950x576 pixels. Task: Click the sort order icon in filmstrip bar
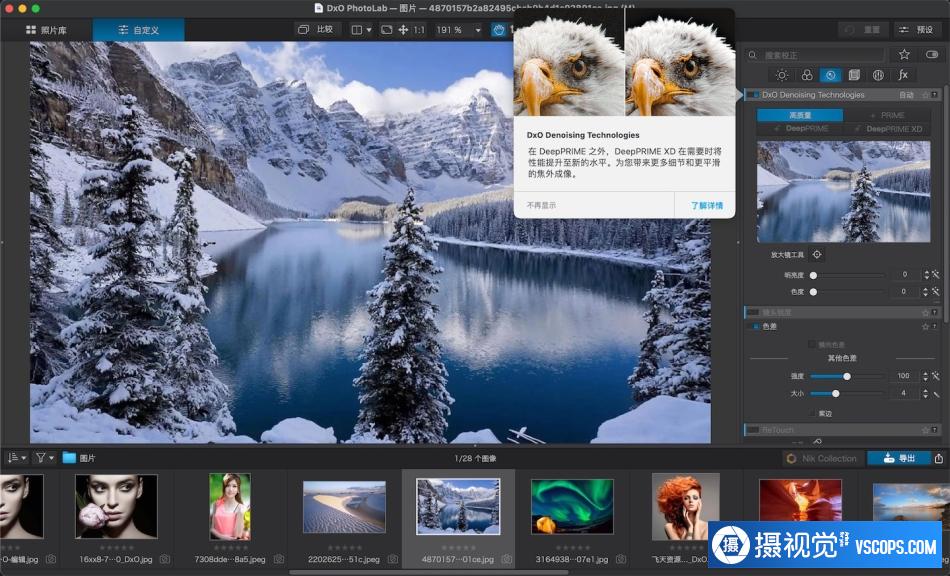click(x=12, y=458)
